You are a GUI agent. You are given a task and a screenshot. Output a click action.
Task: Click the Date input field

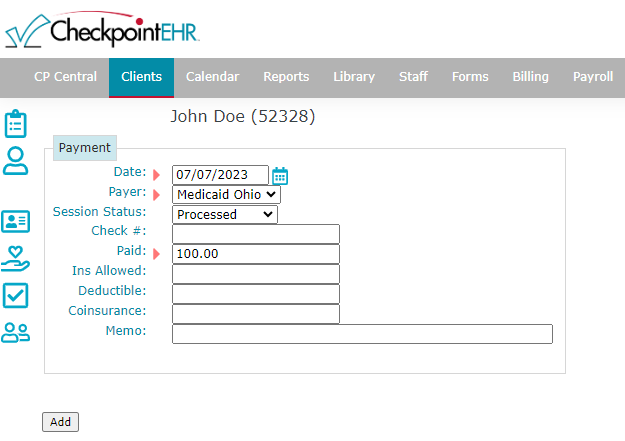[x=220, y=176]
